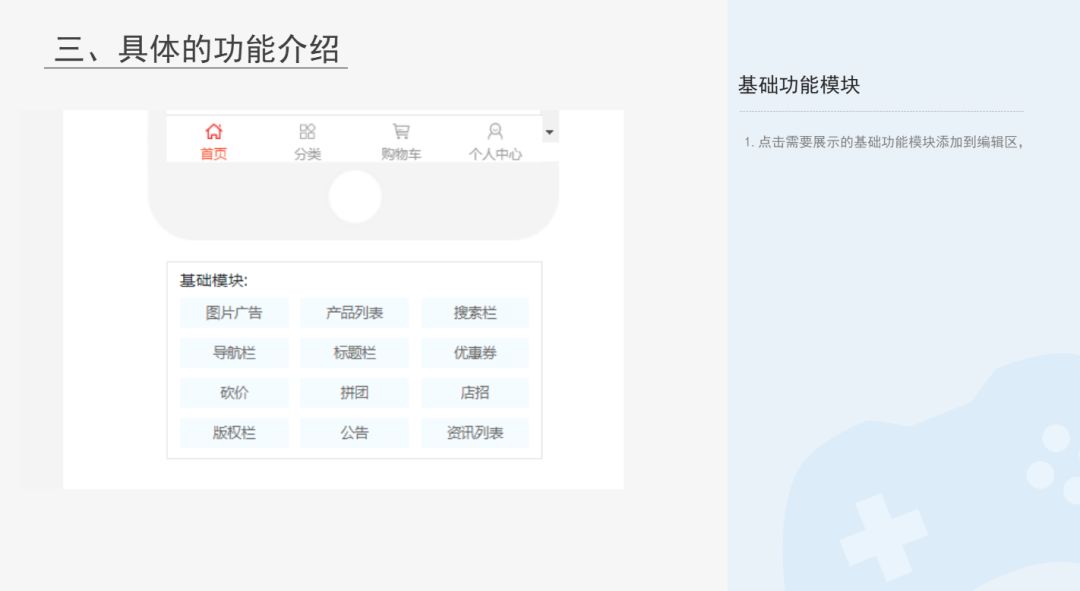Select the 导航栏 module
This screenshot has height=591, width=1080.
click(x=234, y=353)
